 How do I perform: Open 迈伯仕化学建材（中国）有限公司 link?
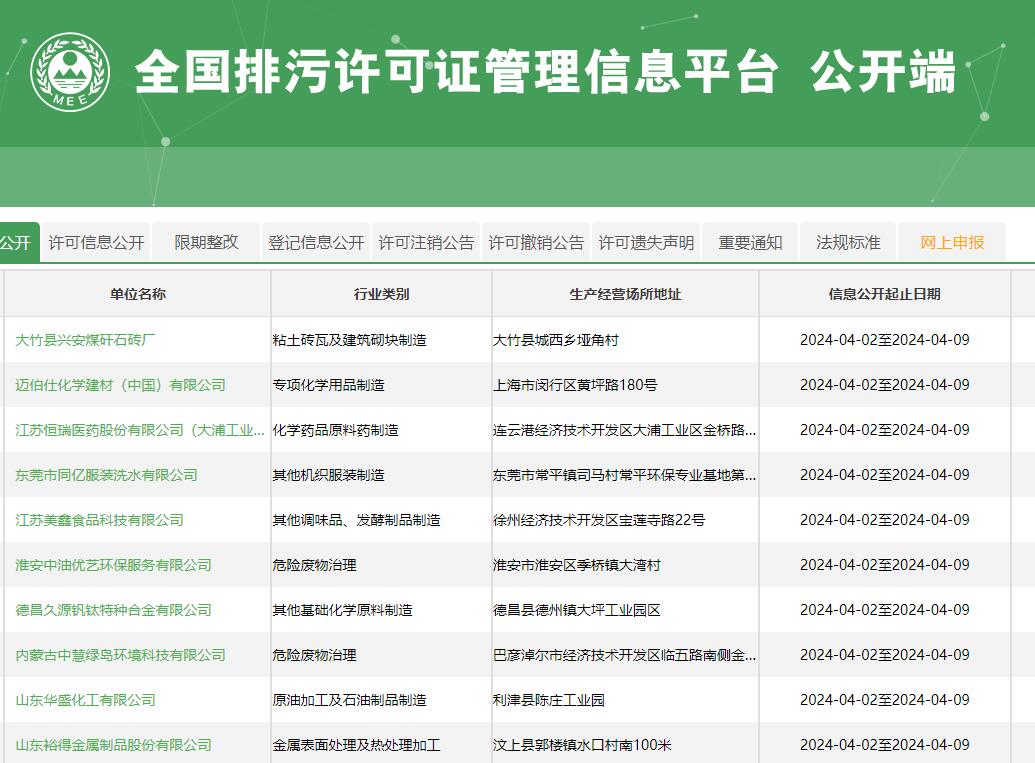pos(120,385)
